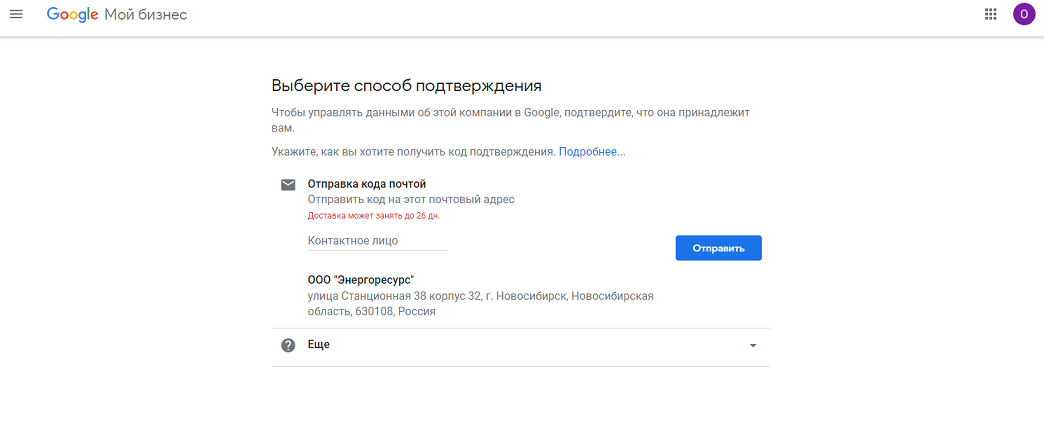Click the улица Станционная address text
The image size is (1044, 421).
click(480, 296)
